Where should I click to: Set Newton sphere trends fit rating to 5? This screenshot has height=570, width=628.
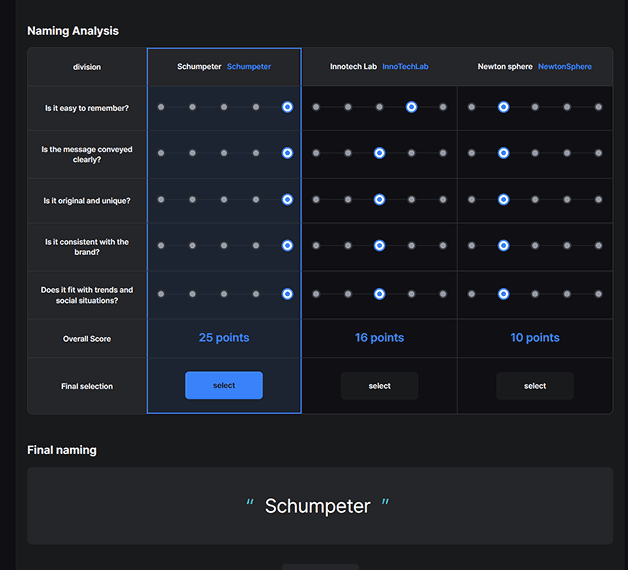pos(598,294)
